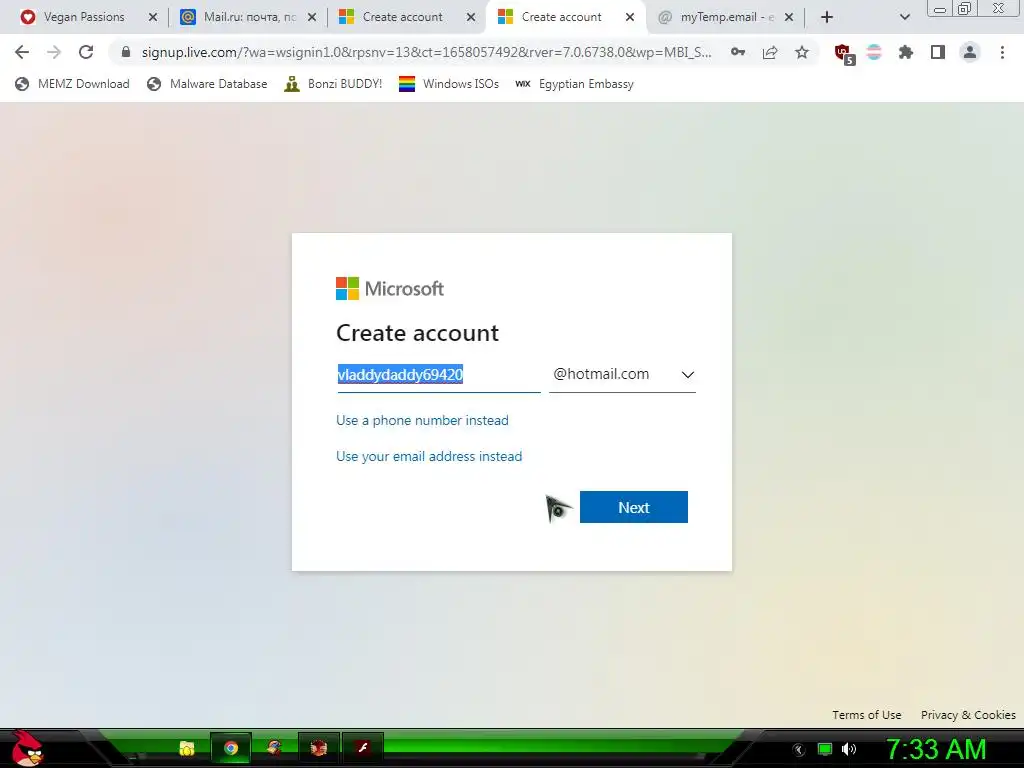Go back to the previous page
Screen dimensions: 1024x768
22,52
